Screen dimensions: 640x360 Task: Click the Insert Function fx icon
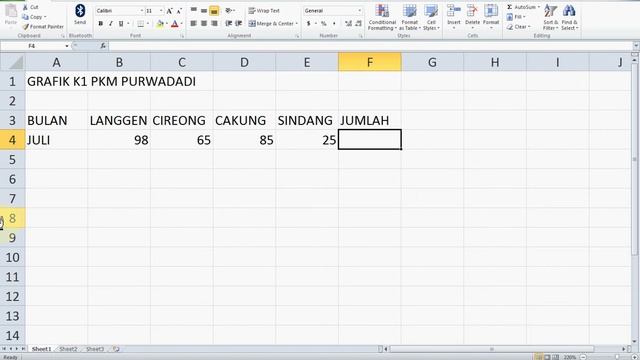click(103, 46)
